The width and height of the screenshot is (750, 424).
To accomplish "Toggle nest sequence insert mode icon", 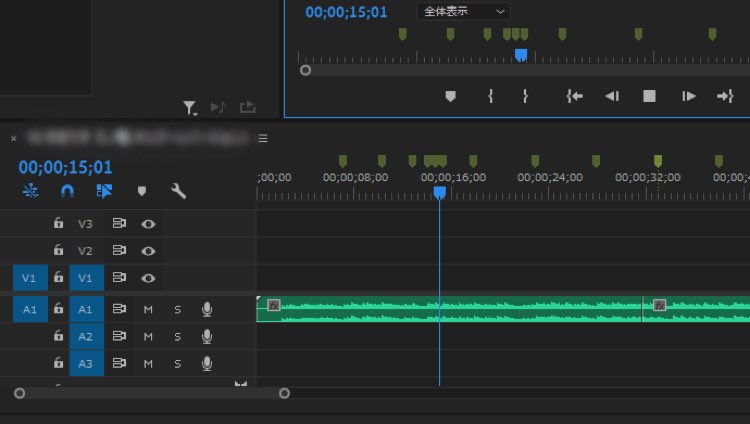I will 30,191.
